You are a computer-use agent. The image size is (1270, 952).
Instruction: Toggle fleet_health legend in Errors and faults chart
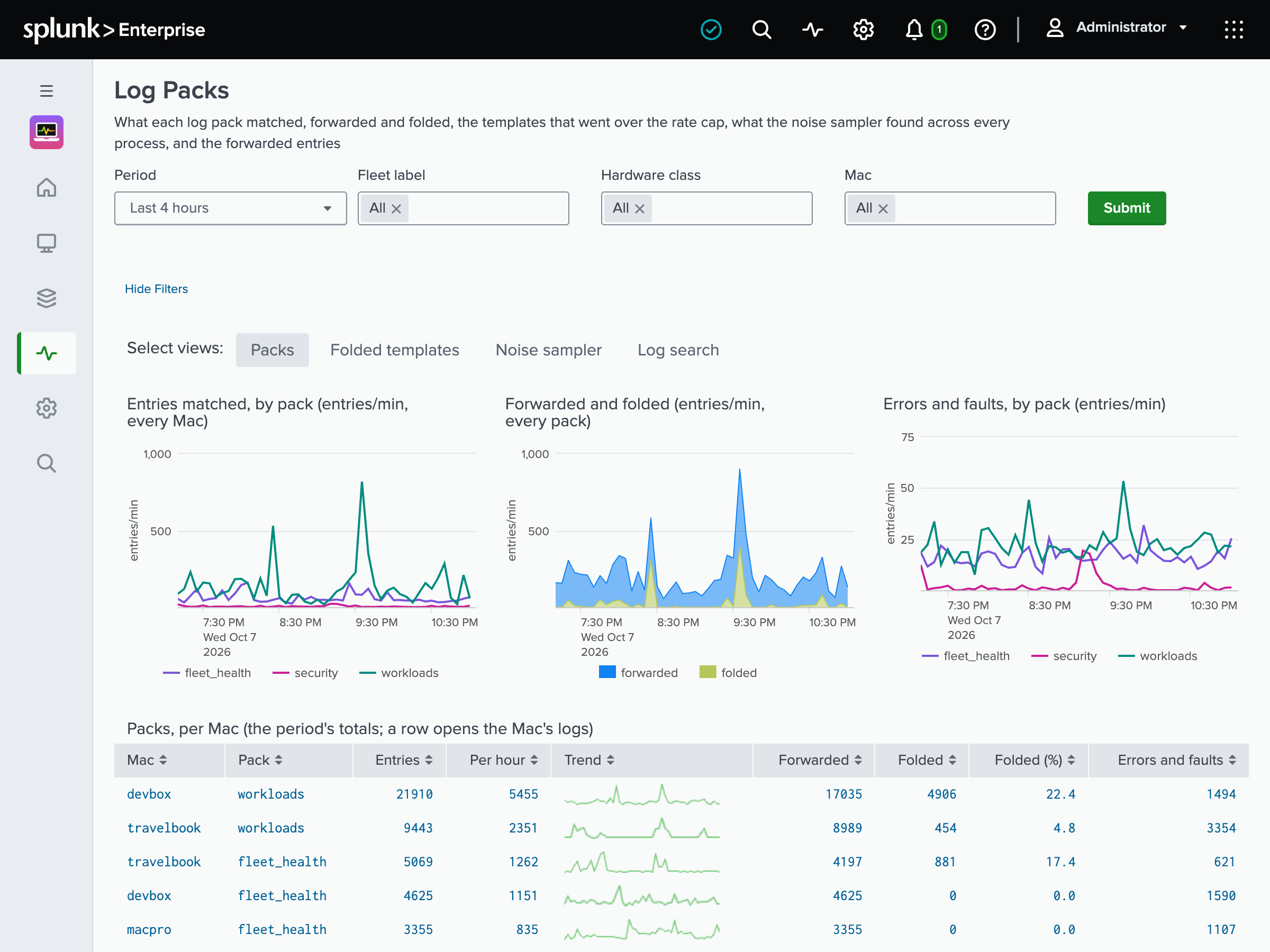tap(966, 656)
